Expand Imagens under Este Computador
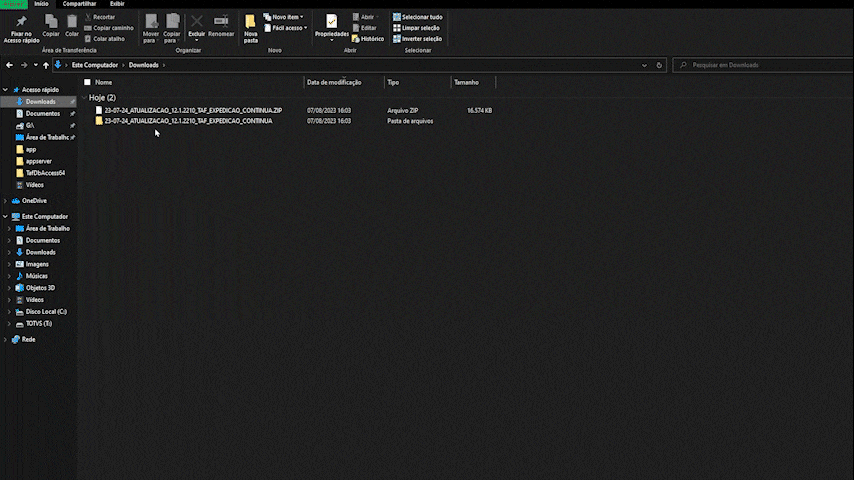The width and height of the screenshot is (854, 480). point(9,264)
